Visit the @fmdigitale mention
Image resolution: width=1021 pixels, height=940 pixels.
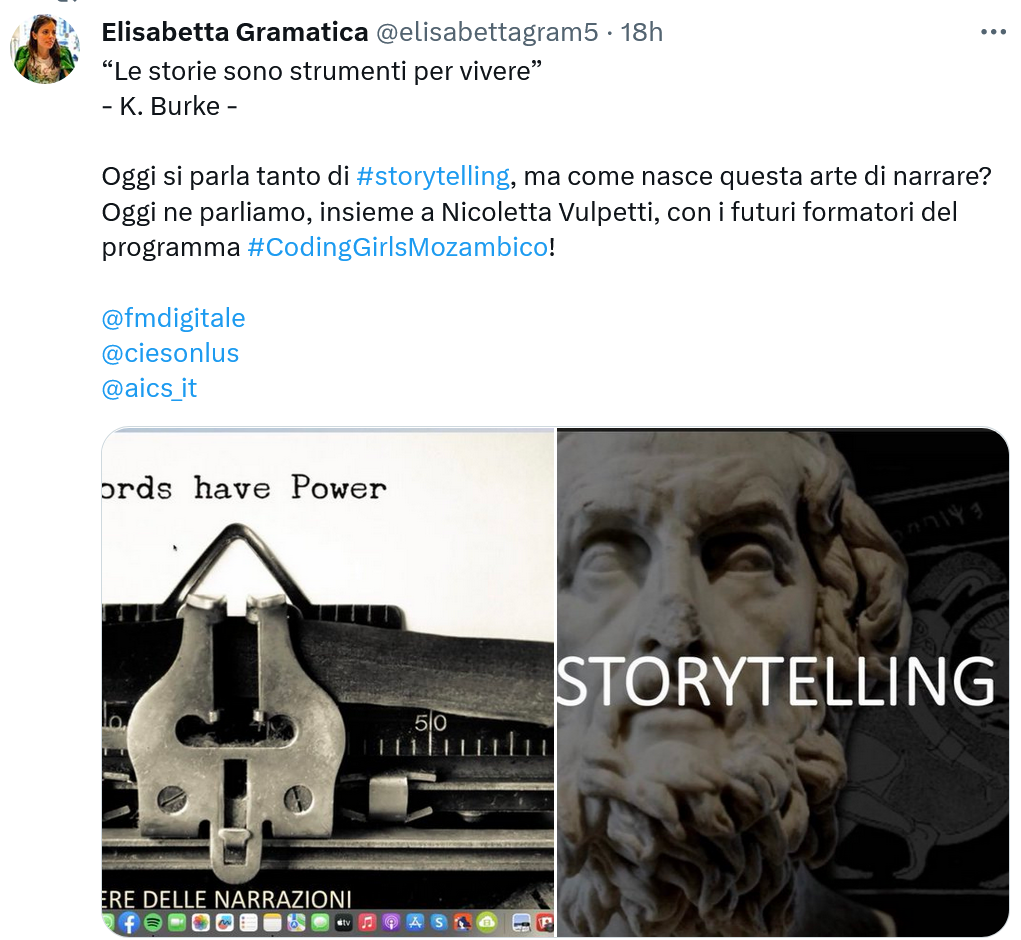(173, 318)
